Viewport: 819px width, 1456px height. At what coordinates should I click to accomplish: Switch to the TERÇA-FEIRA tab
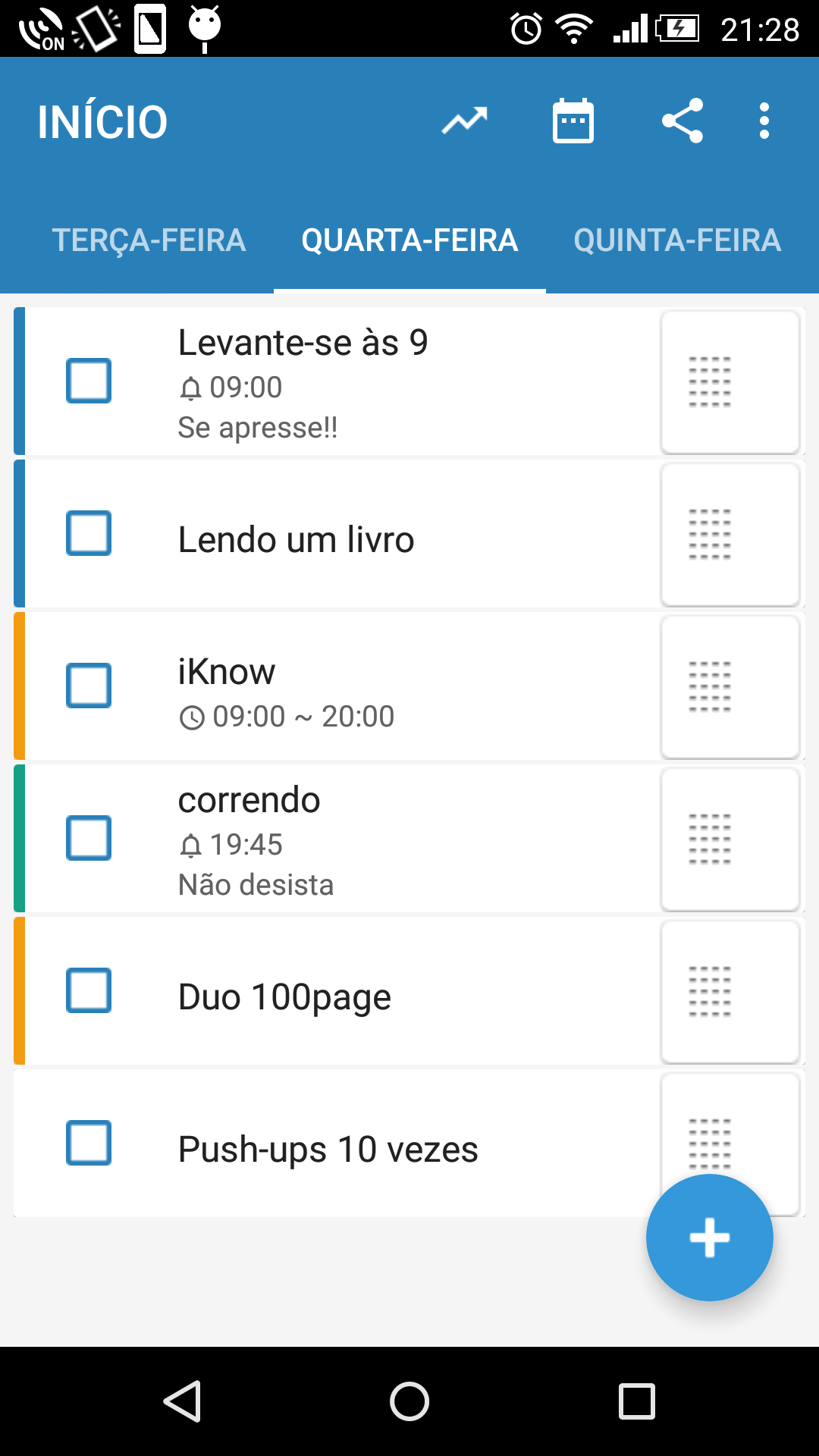(x=149, y=240)
